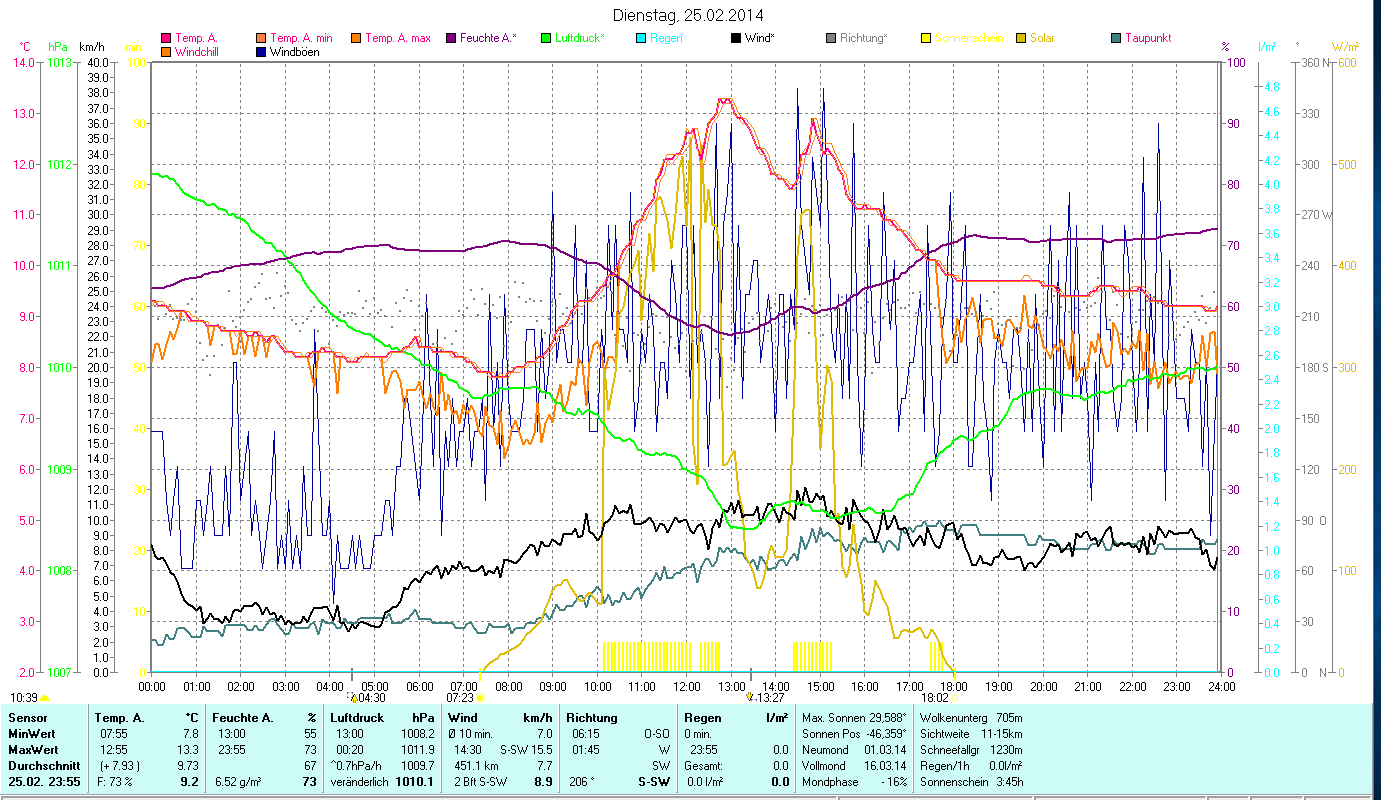The width and height of the screenshot is (1381, 800).
Task: Click the Feuchte A.* legend label
Action: [x=488, y=39]
